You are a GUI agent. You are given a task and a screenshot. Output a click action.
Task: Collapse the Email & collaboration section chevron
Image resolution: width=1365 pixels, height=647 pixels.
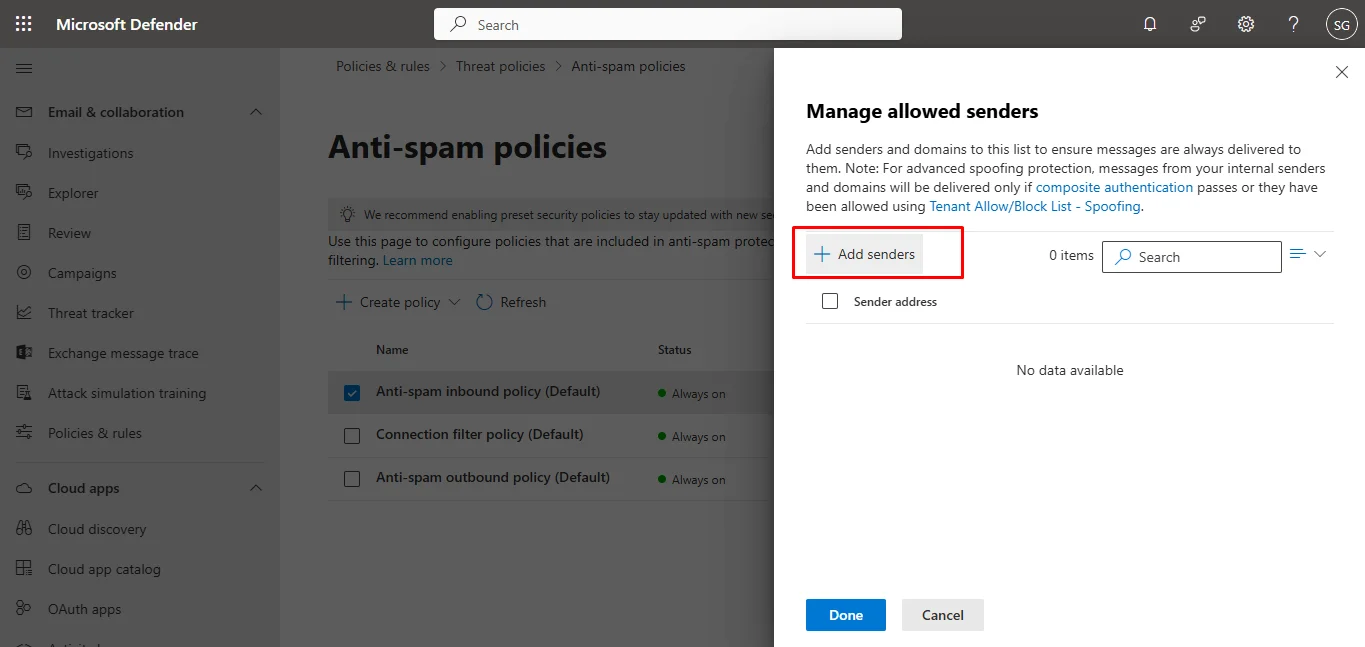click(x=256, y=112)
